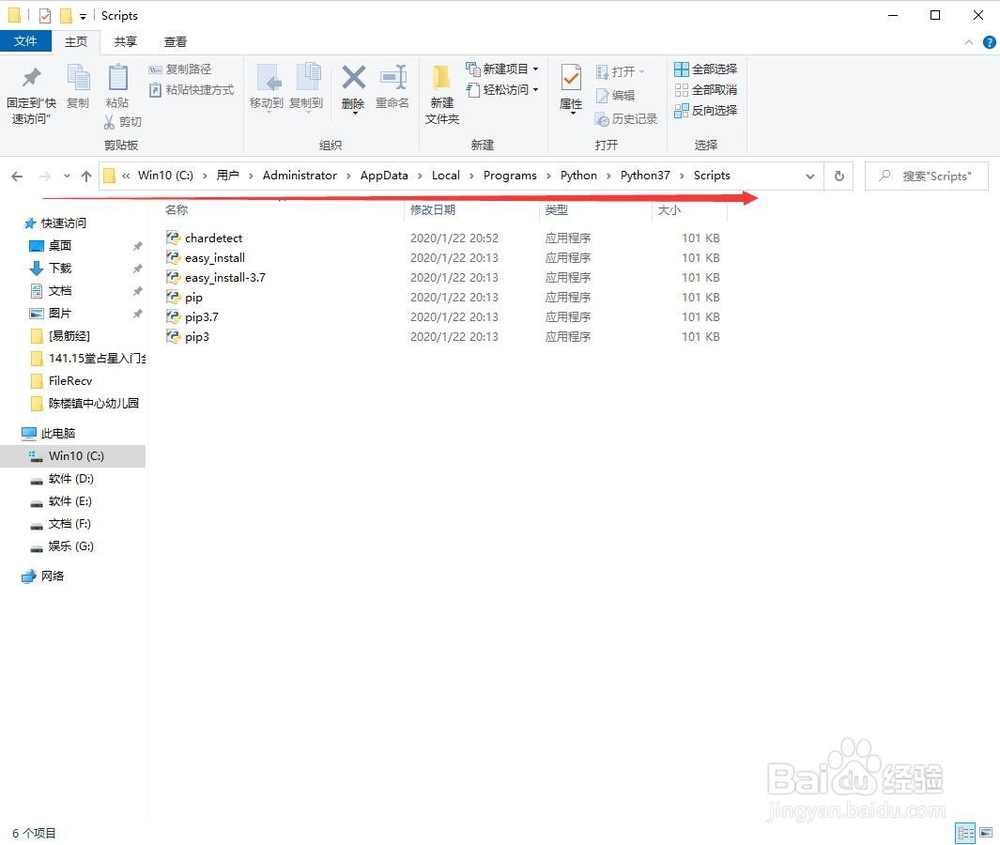This screenshot has height=845, width=1000.
Task: Click Administrator in address path
Action: (300, 175)
